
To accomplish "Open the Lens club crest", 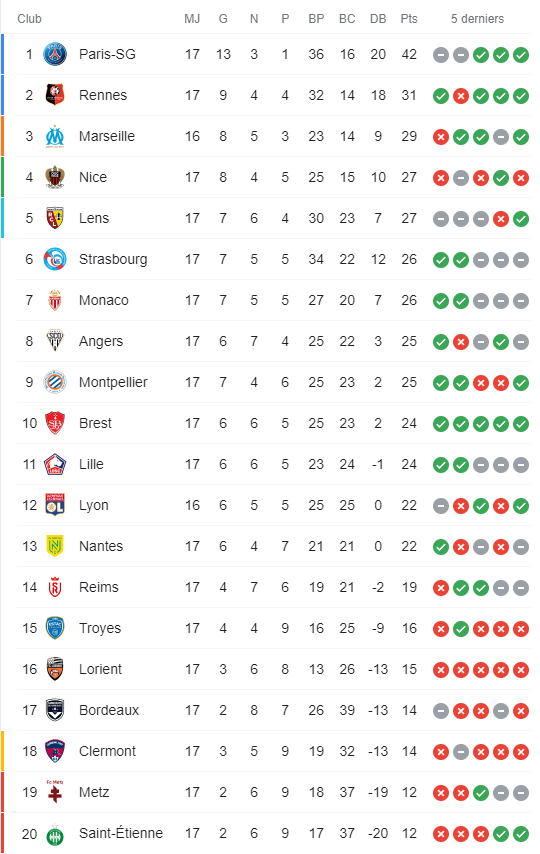I will [x=54, y=218].
